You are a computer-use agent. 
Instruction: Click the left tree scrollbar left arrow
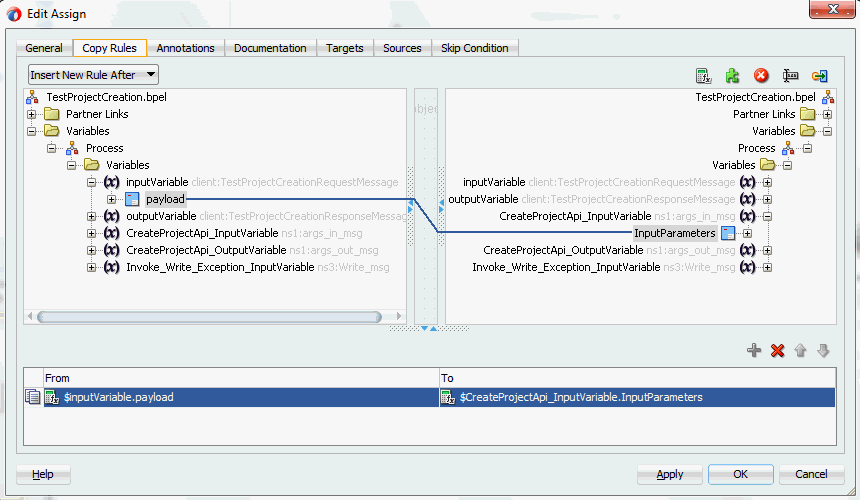(30, 316)
